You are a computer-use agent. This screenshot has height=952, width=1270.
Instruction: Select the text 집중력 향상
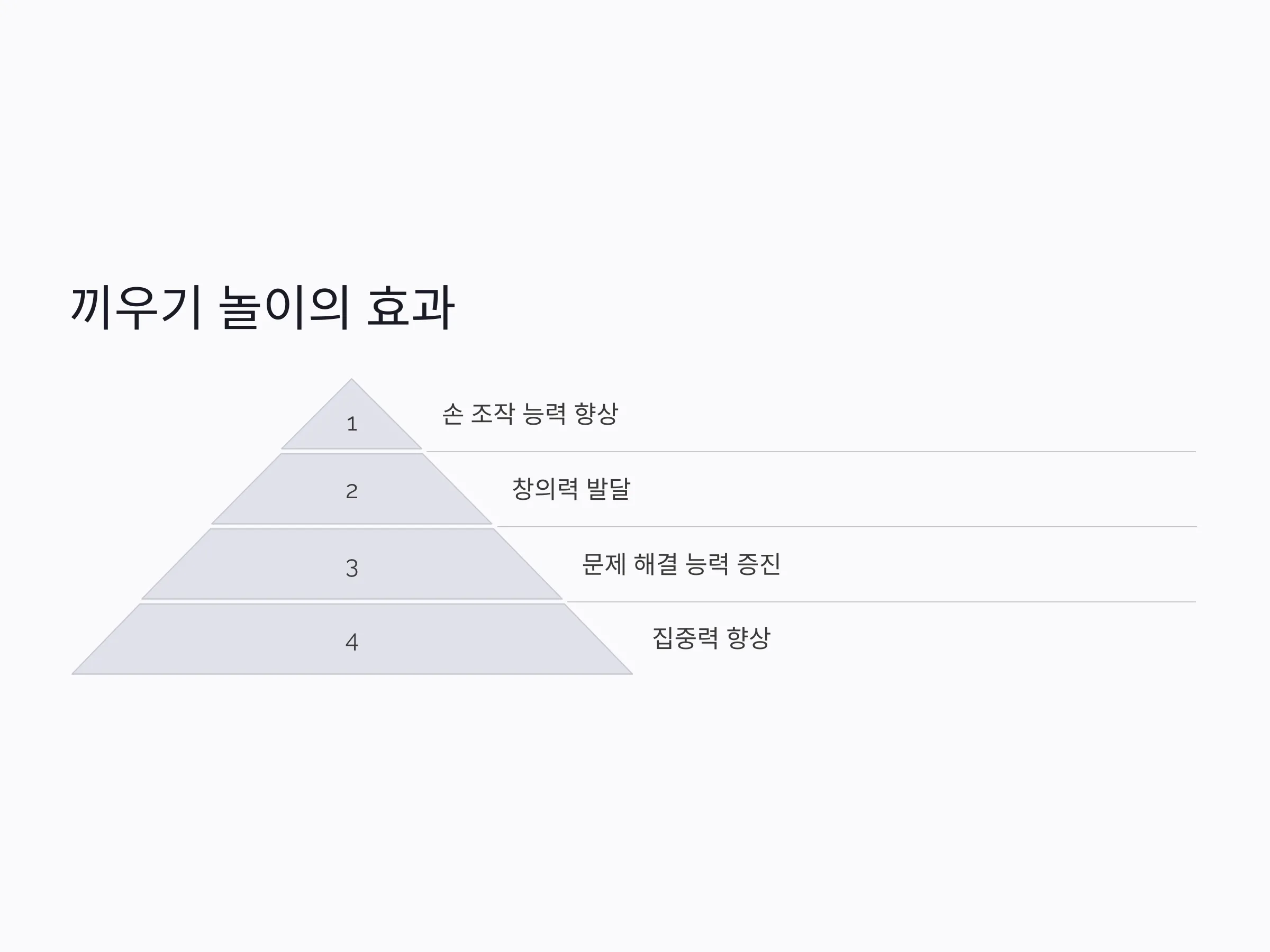click(711, 638)
